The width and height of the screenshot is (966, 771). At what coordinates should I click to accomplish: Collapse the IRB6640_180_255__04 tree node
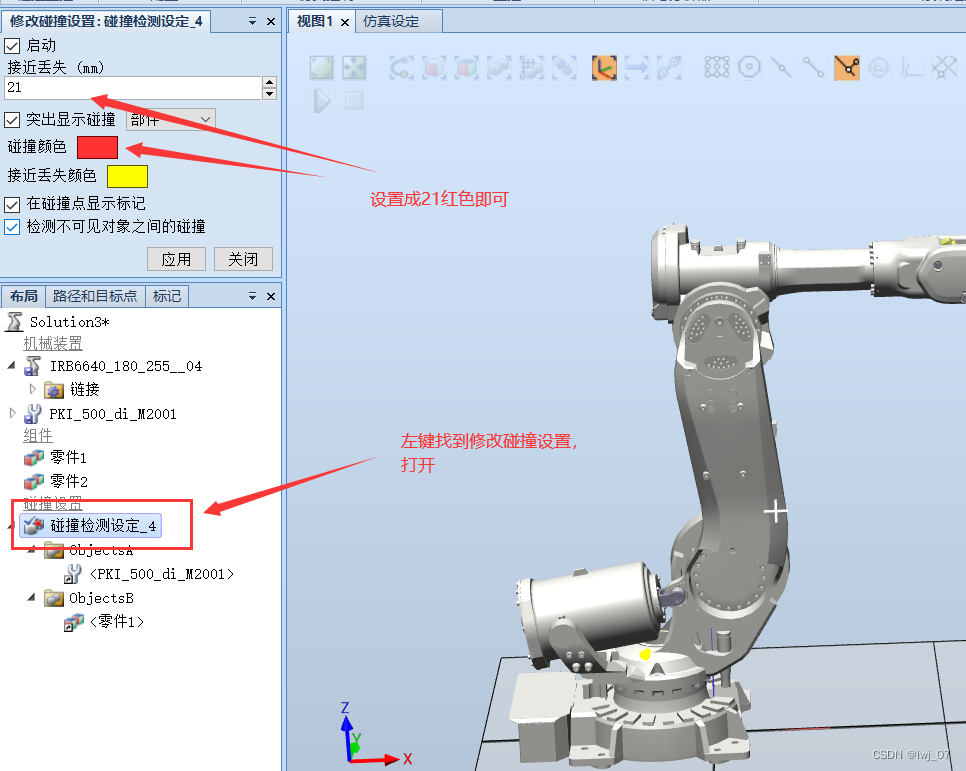click(x=11, y=365)
